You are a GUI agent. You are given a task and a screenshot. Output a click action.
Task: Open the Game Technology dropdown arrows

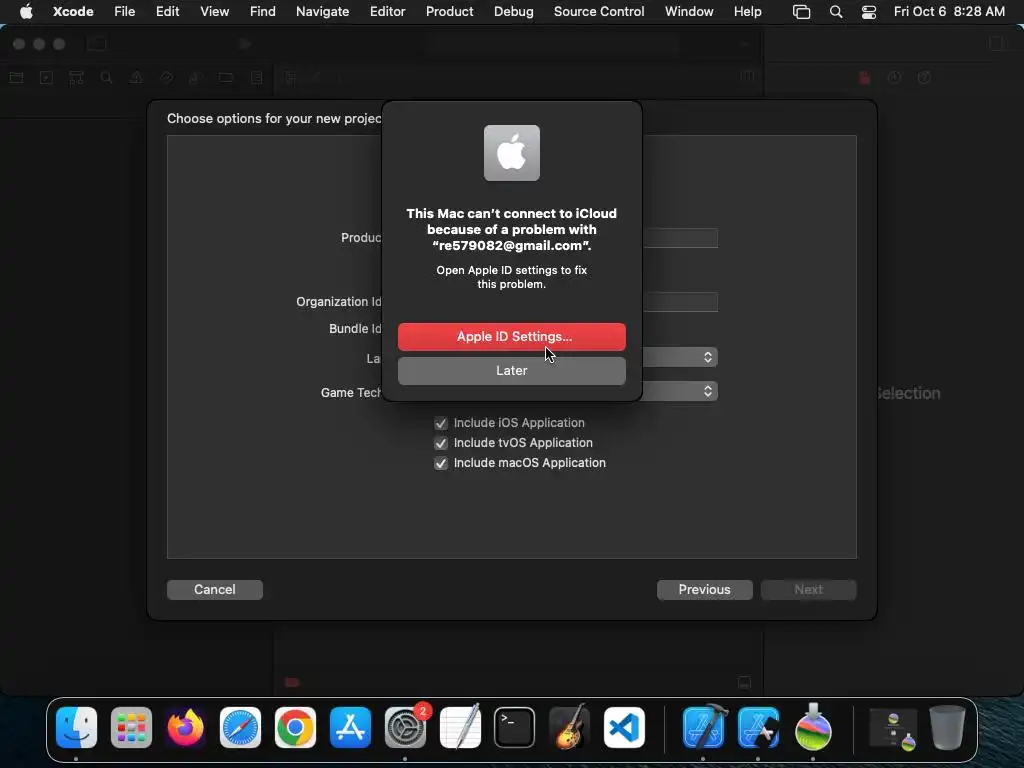(707, 391)
